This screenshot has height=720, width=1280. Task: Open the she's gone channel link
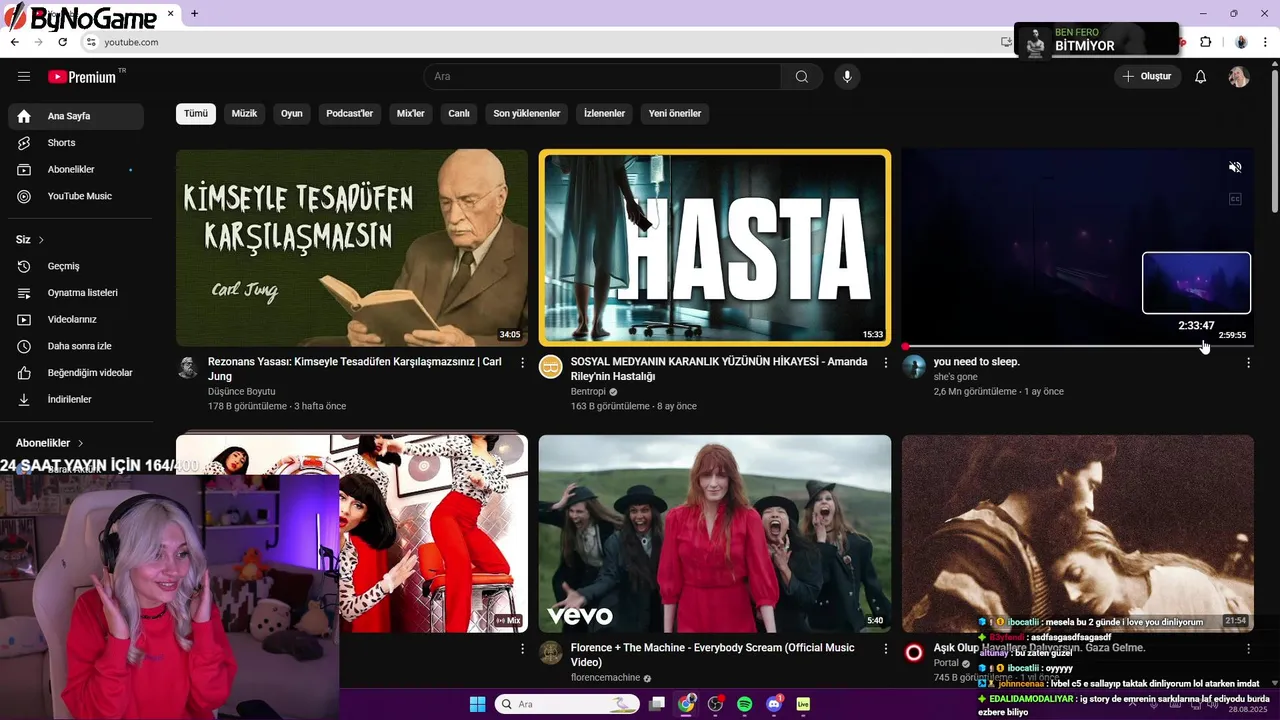point(956,377)
